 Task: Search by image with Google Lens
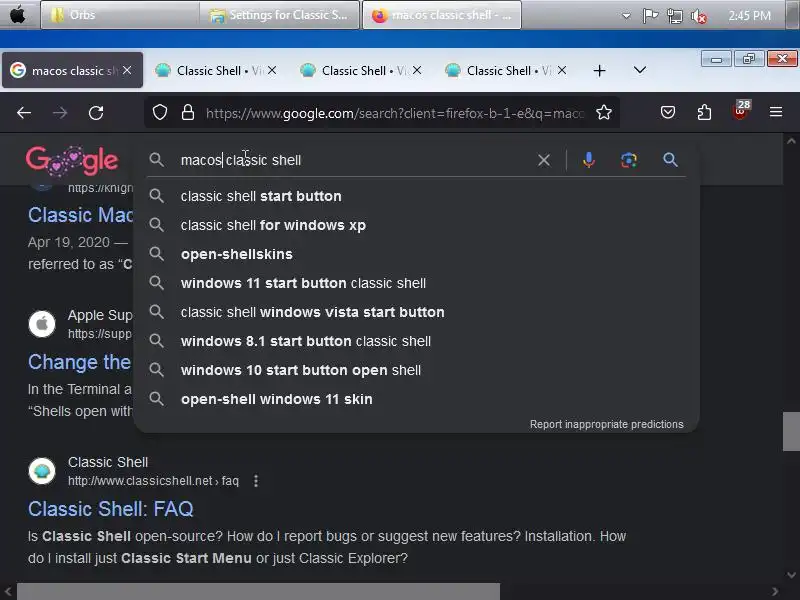[x=629, y=160]
